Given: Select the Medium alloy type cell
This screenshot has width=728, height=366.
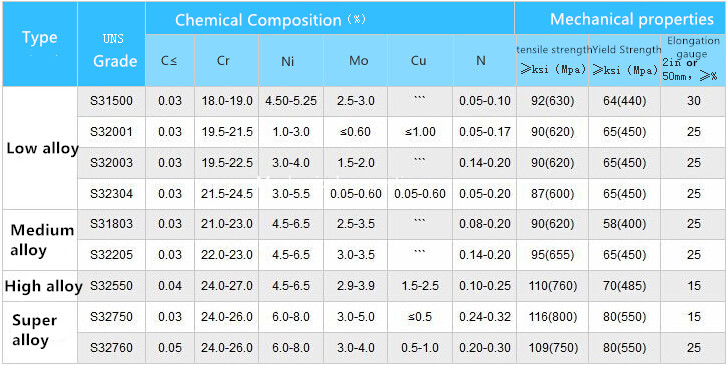Looking at the screenshot, I should (x=39, y=240).
